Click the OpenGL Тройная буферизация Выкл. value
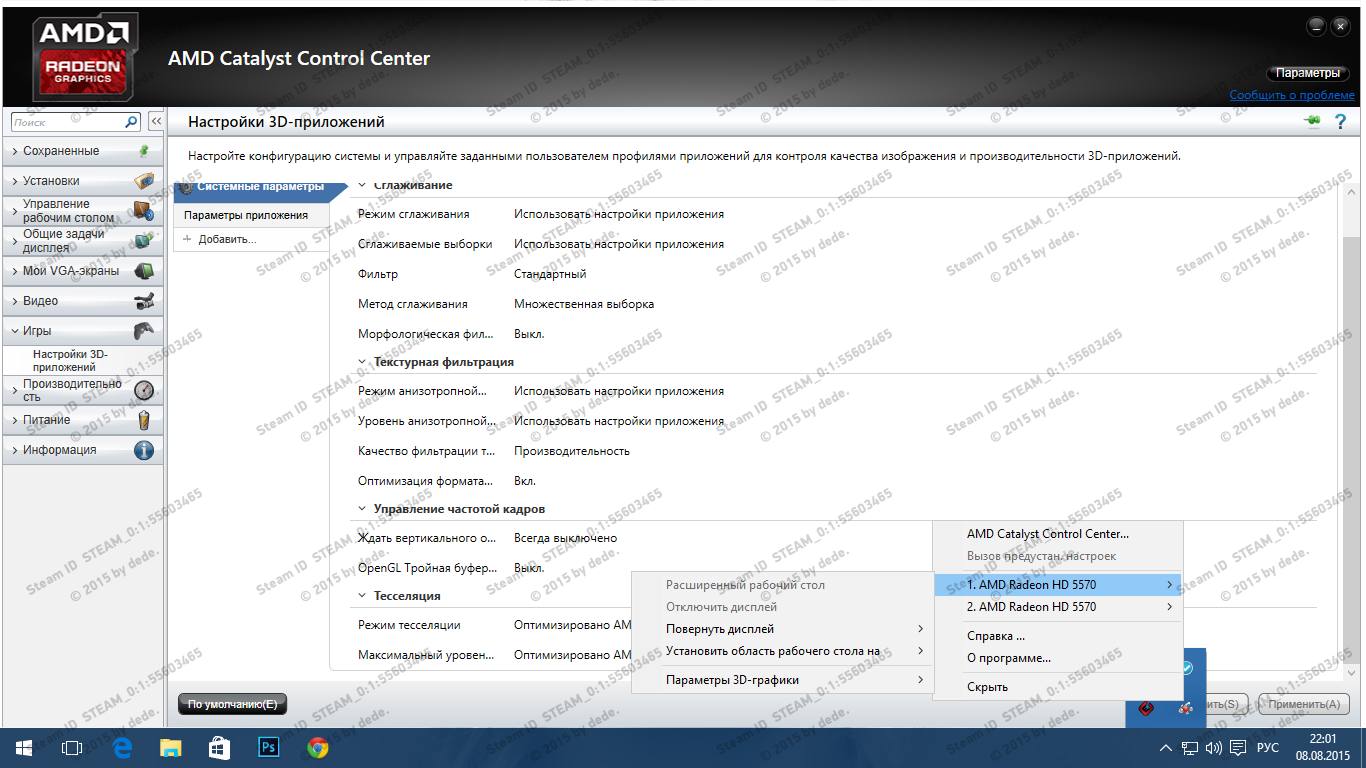 tap(529, 568)
